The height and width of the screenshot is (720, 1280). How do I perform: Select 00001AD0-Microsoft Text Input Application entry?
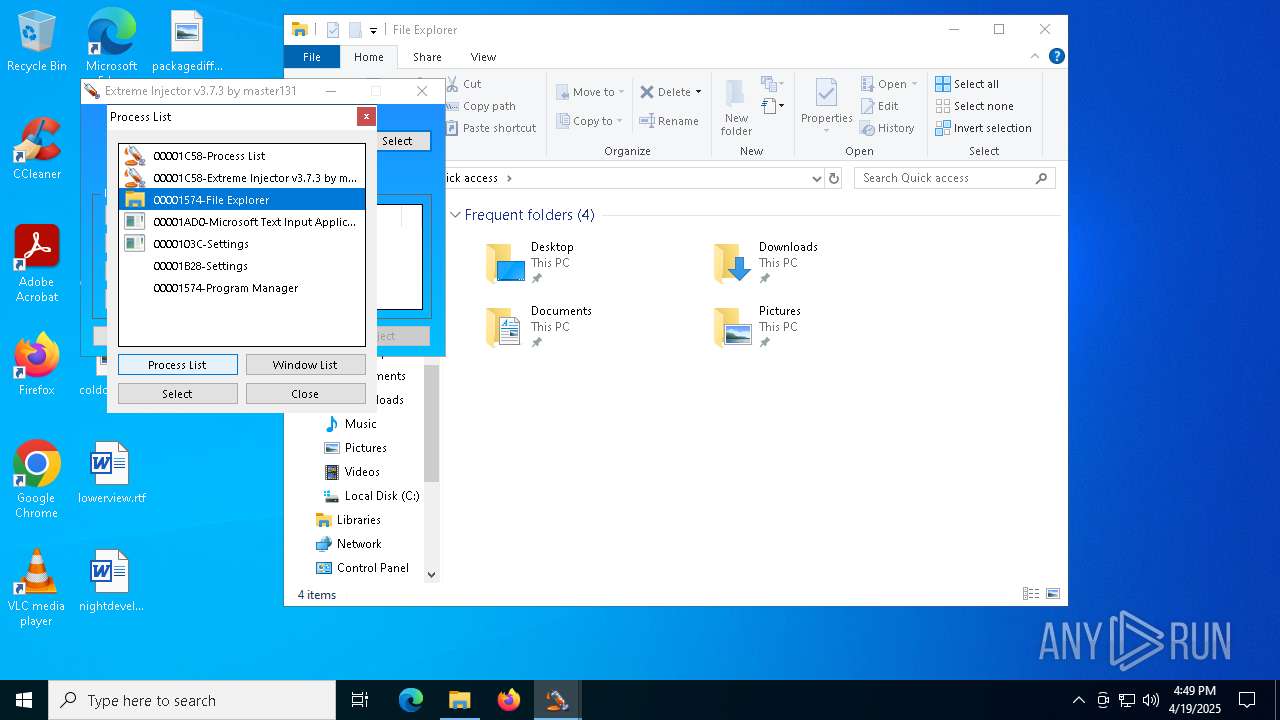pyautogui.click(x=242, y=222)
